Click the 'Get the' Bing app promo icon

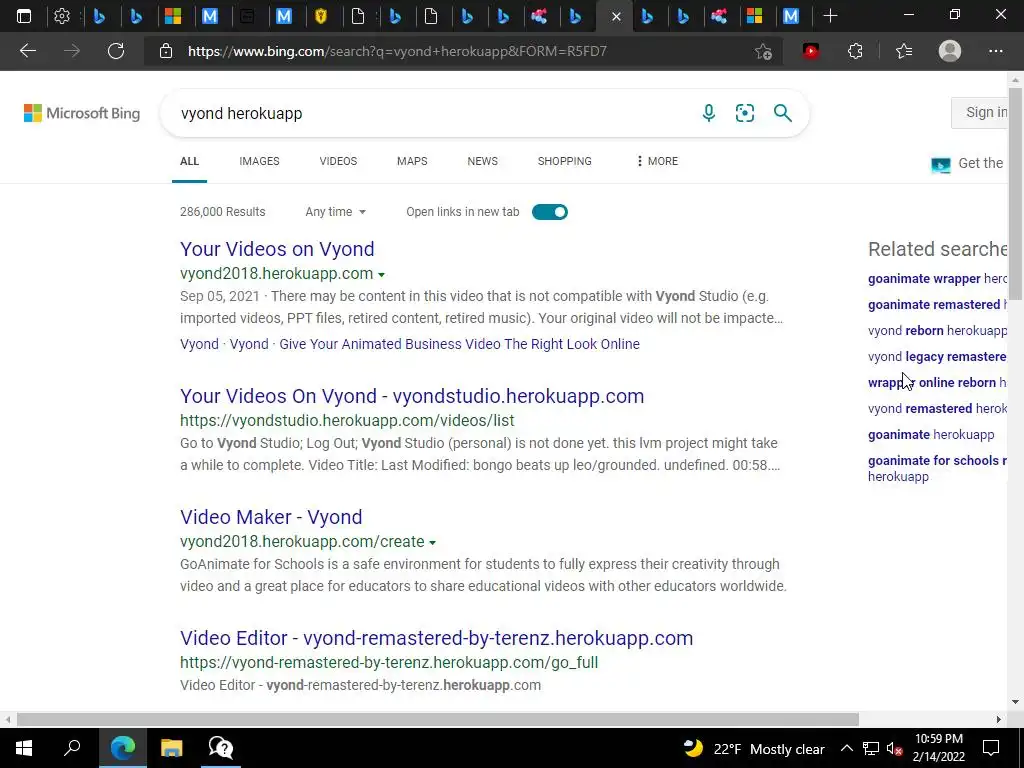pyautogui.click(x=940, y=165)
